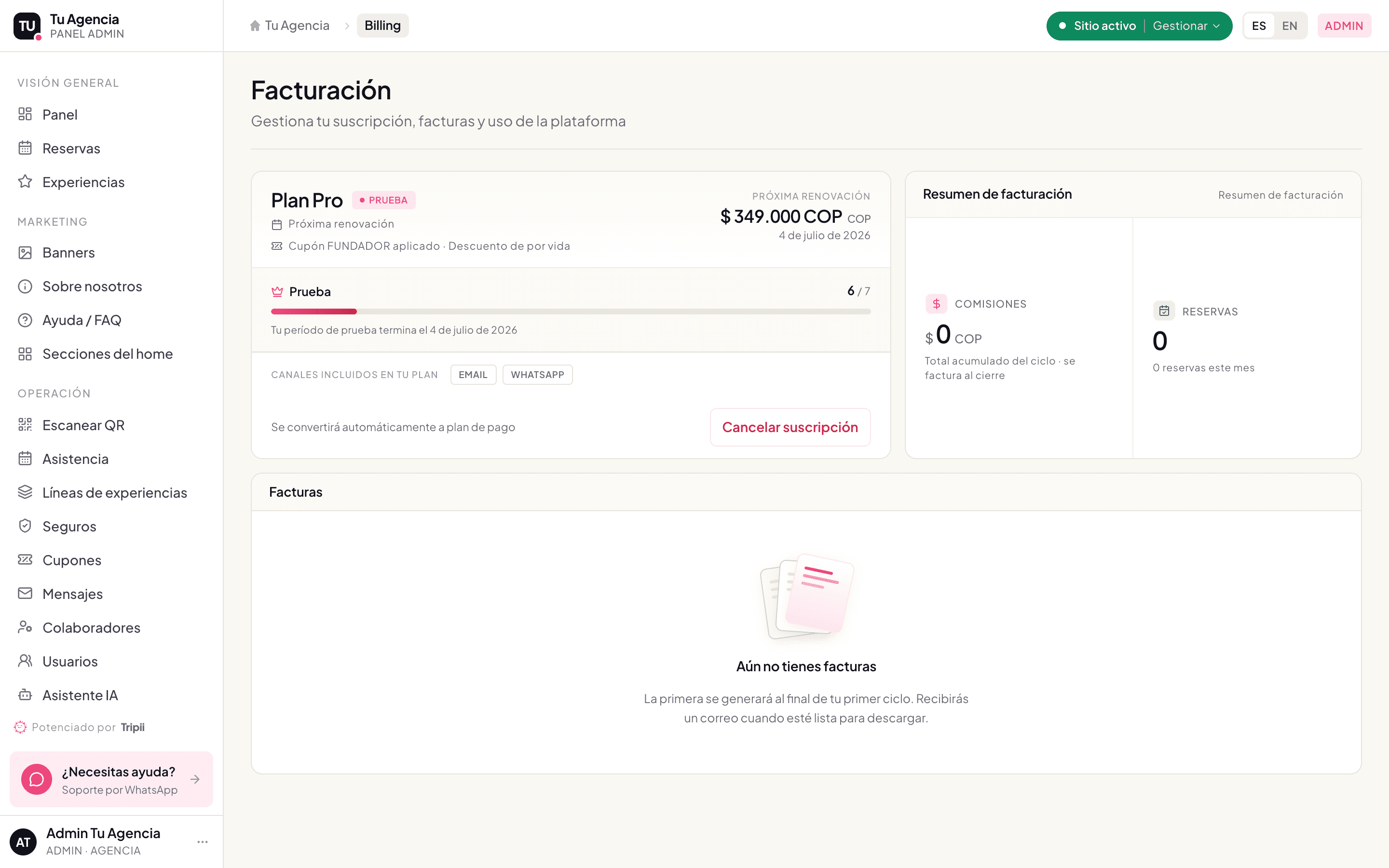
Task: Click the AT user avatar
Action: pos(23,841)
